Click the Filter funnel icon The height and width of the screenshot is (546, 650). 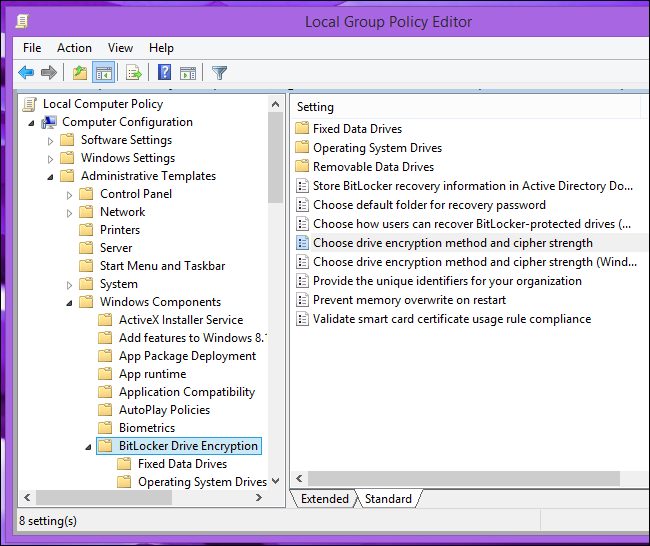[x=219, y=72]
